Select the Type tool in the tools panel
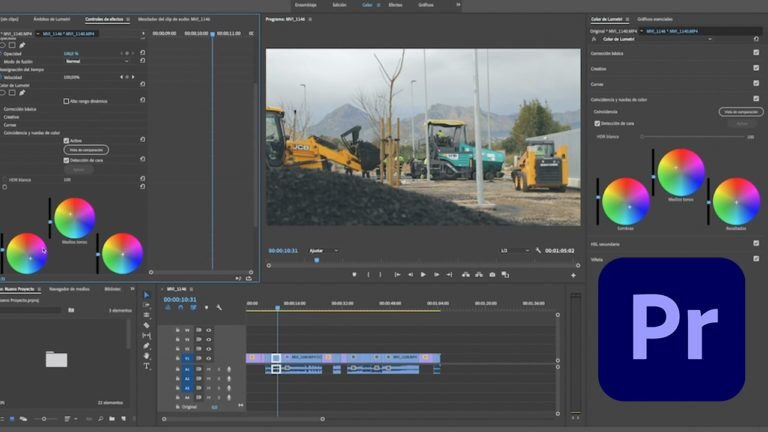Image resolution: width=768 pixels, height=432 pixels. coord(146,366)
